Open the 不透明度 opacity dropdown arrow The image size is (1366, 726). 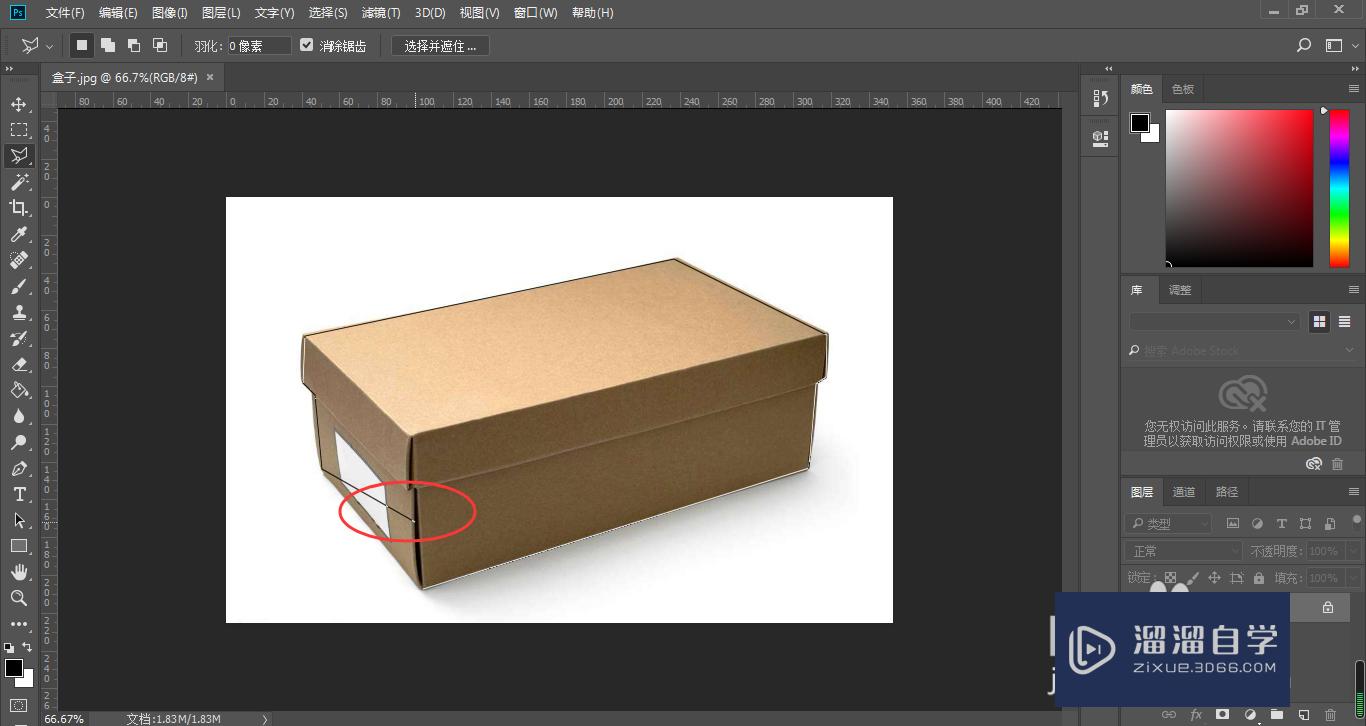pyautogui.click(x=1352, y=551)
